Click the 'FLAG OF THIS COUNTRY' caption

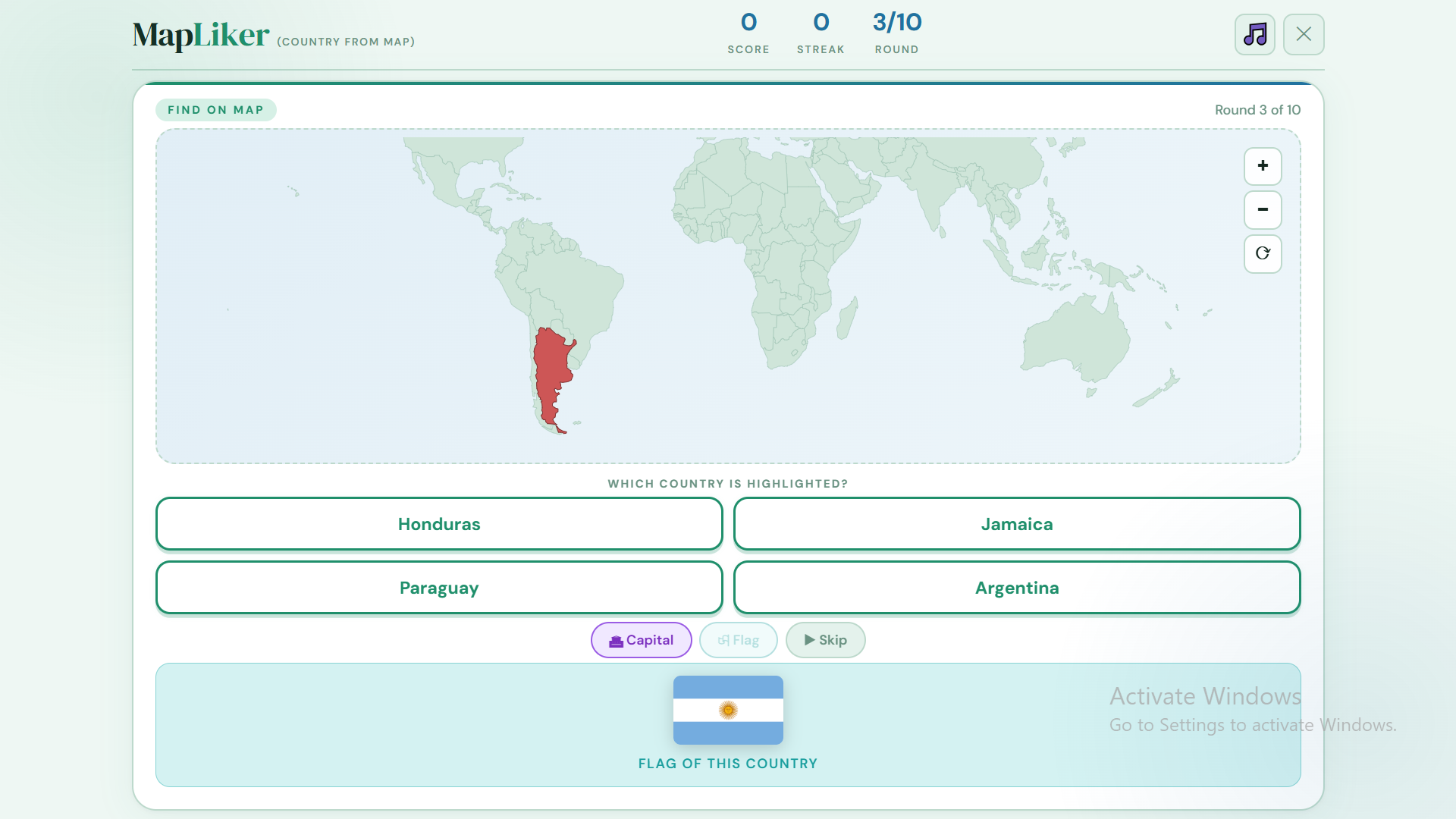(728, 764)
